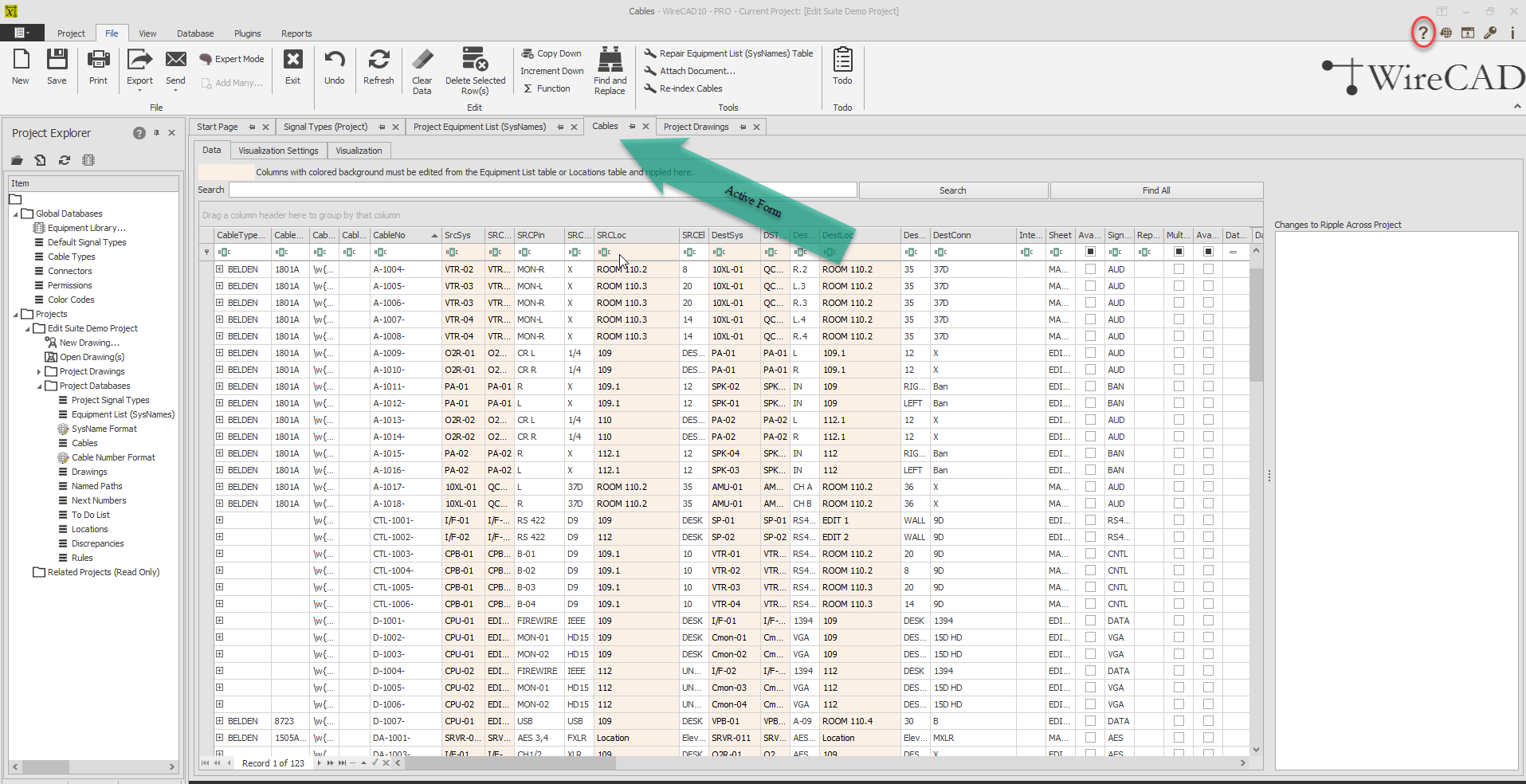Click in the Search input field
The image size is (1526, 784).
point(543,190)
